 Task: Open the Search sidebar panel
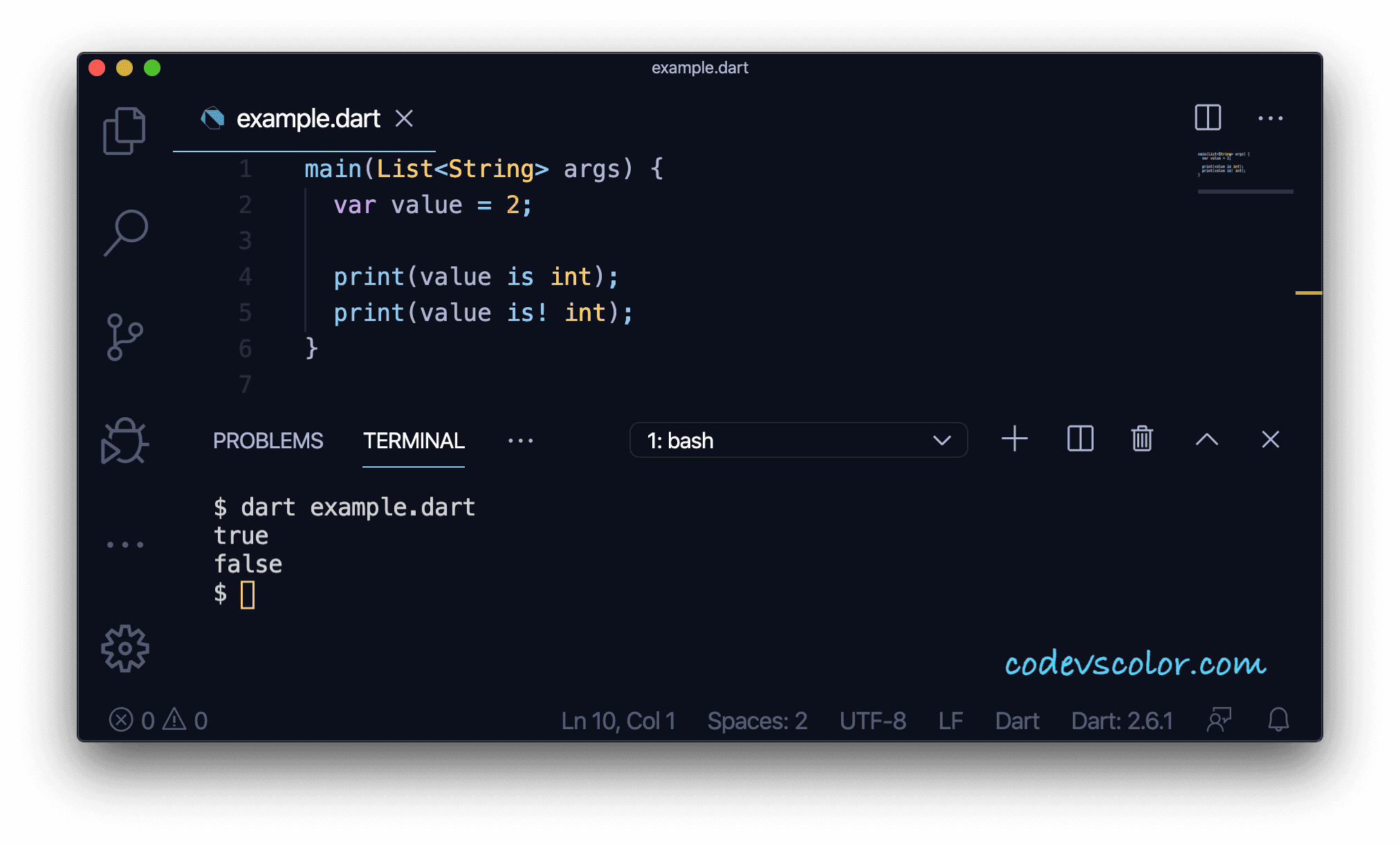tap(126, 233)
